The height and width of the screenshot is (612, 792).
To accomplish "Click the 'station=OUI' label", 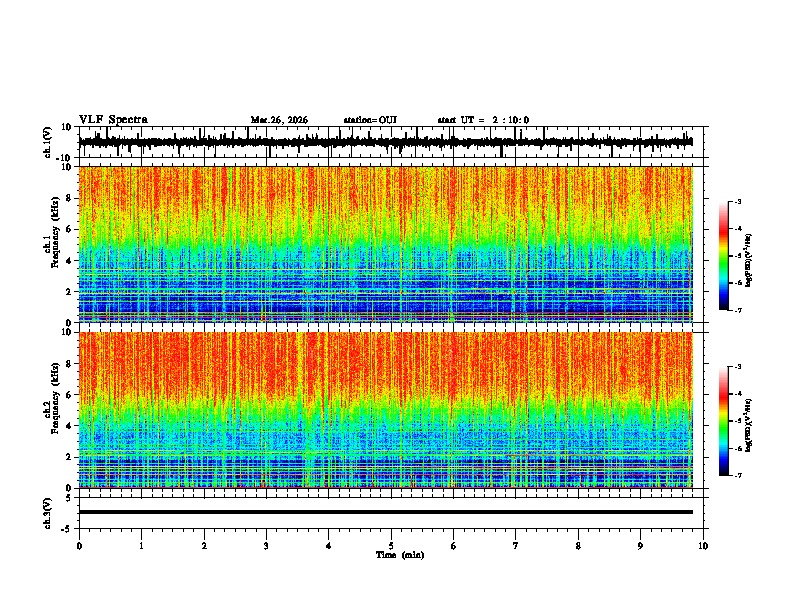I will [x=370, y=120].
